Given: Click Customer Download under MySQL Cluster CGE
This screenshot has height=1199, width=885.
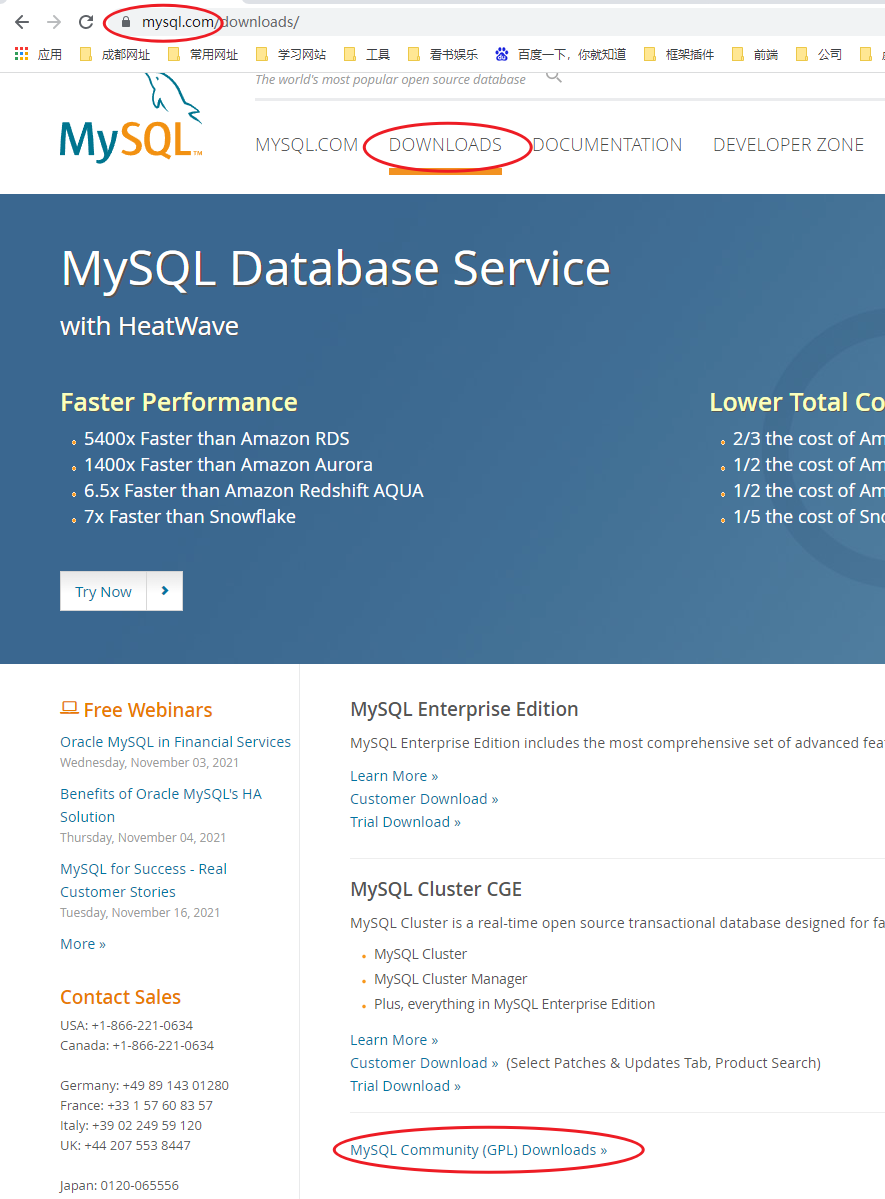Looking at the screenshot, I should [424, 1063].
